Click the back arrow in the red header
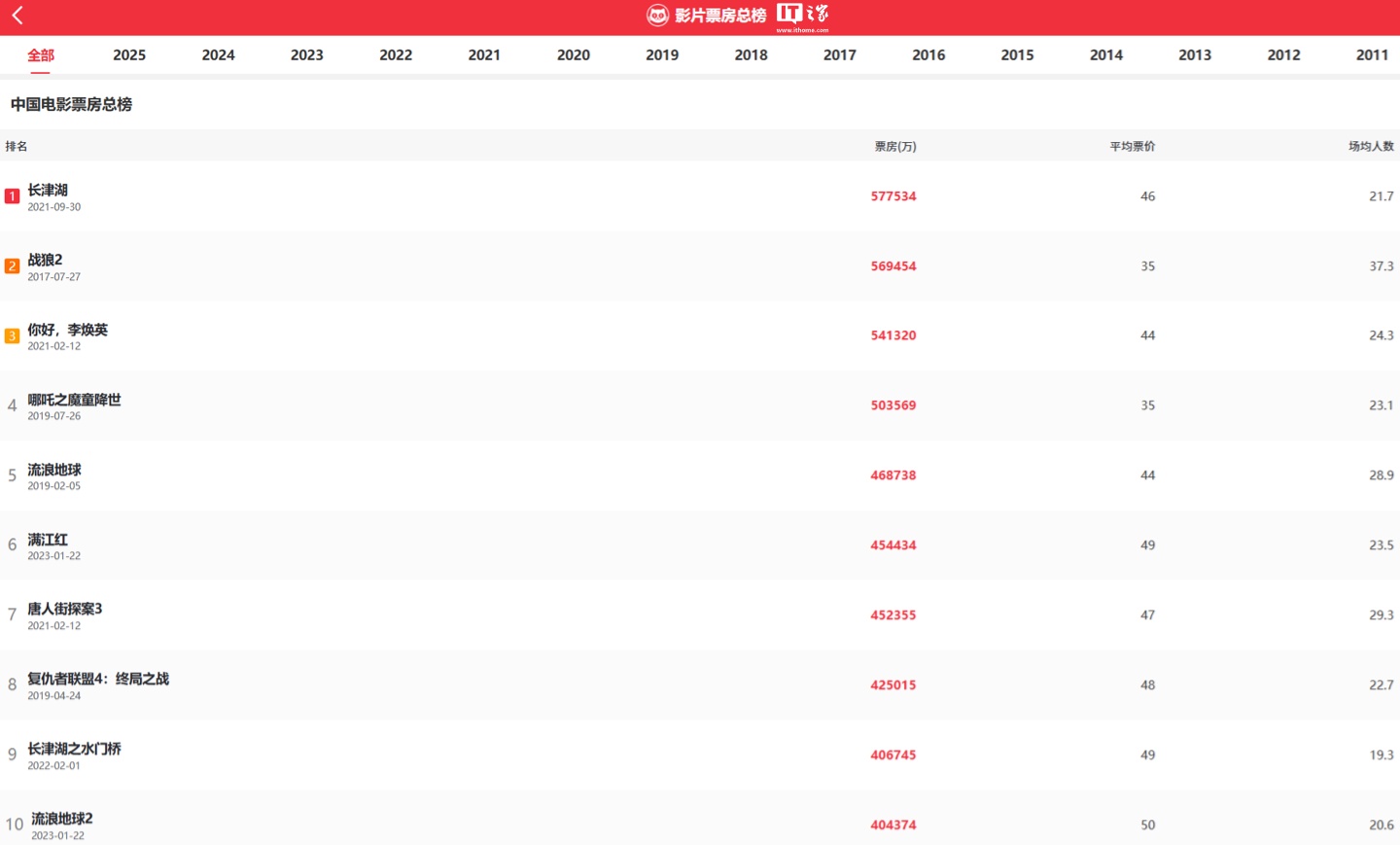The image size is (1400, 845). [17, 15]
